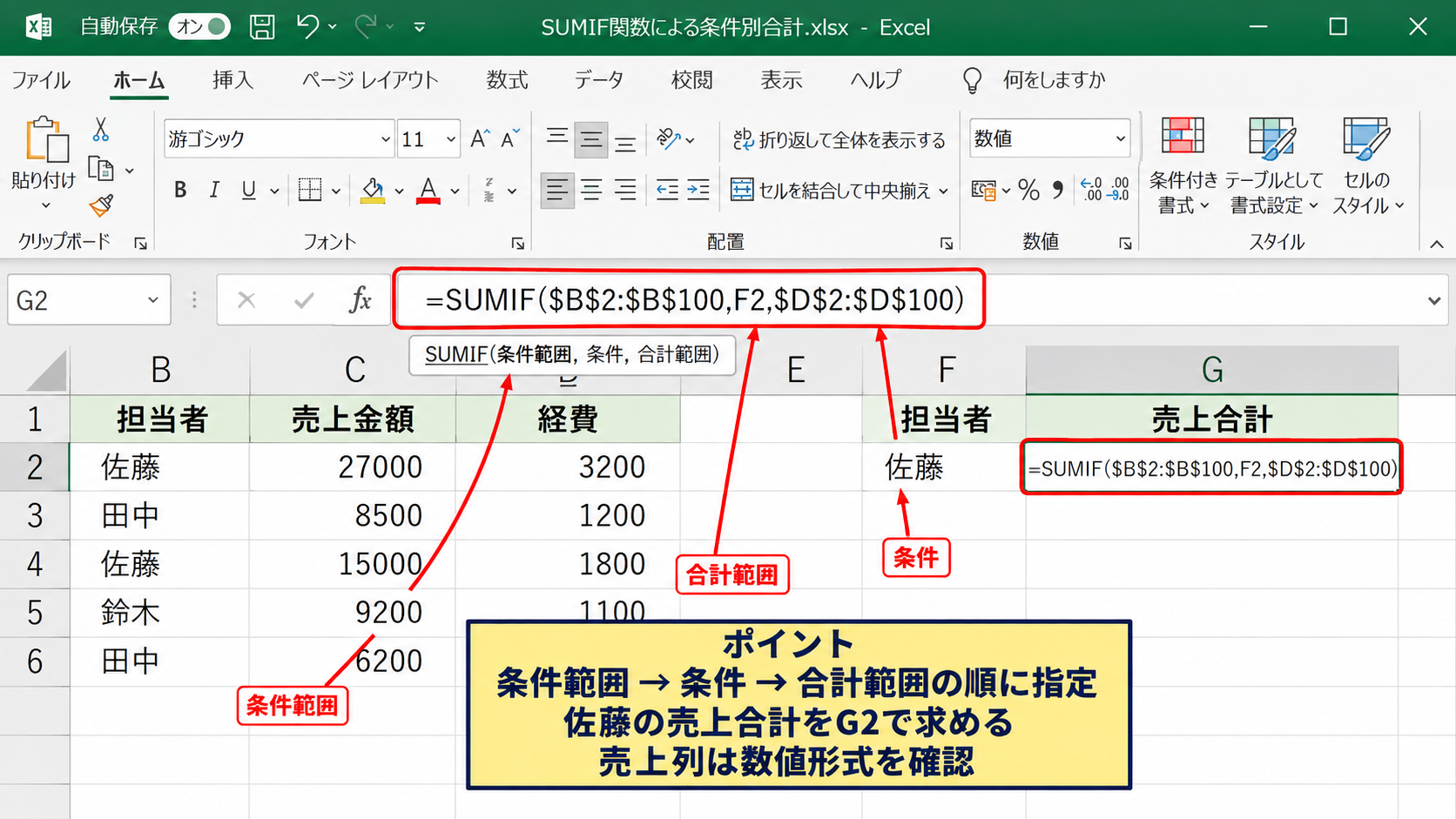This screenshot has height=819, width=1456.
Task: Apply percent style with % icon
Action: tap(1028, 190)
